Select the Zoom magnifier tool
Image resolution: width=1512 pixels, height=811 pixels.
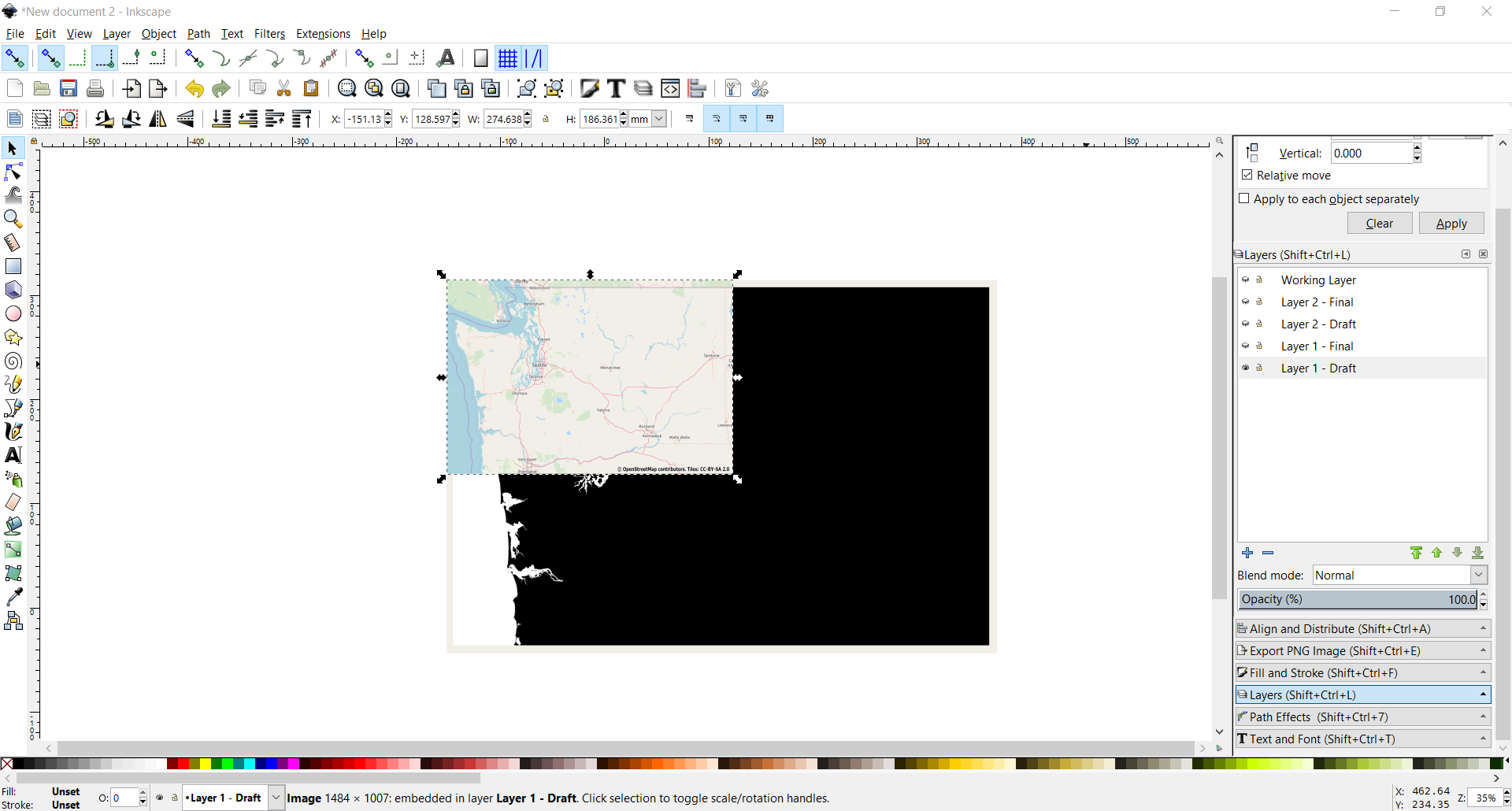click(13, 219)
